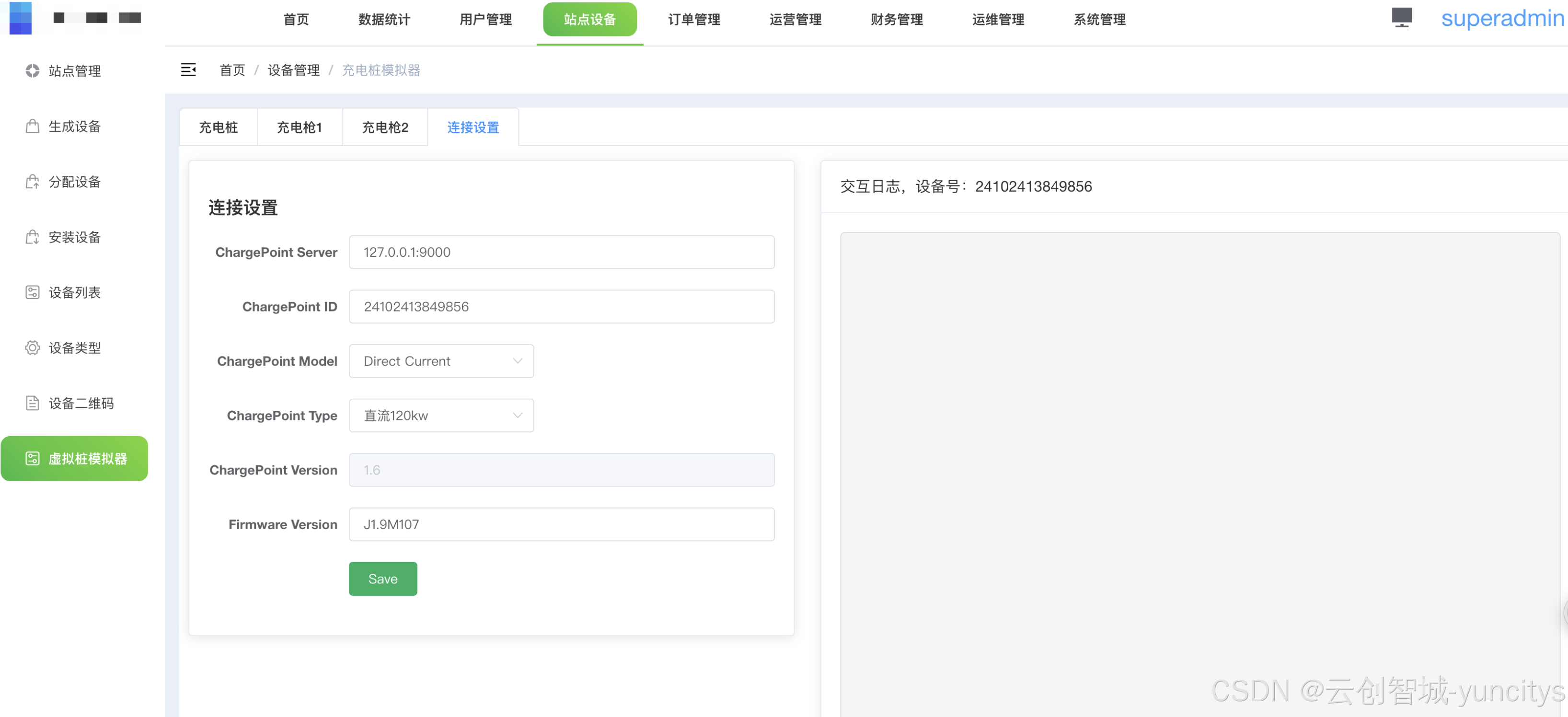Switch to the 充电枪1 tab

click(x=299, y=127)
